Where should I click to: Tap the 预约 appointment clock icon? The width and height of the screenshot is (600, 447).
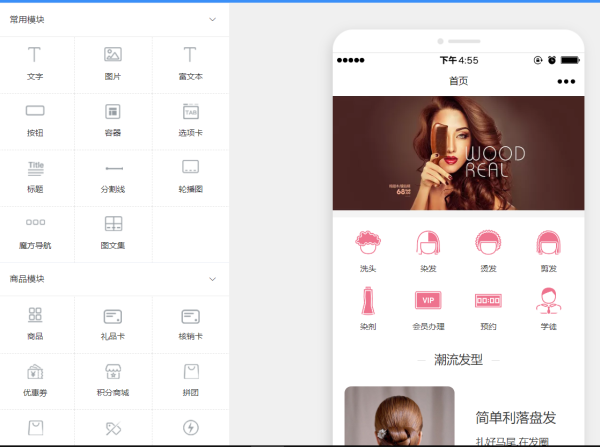point(488,300)
